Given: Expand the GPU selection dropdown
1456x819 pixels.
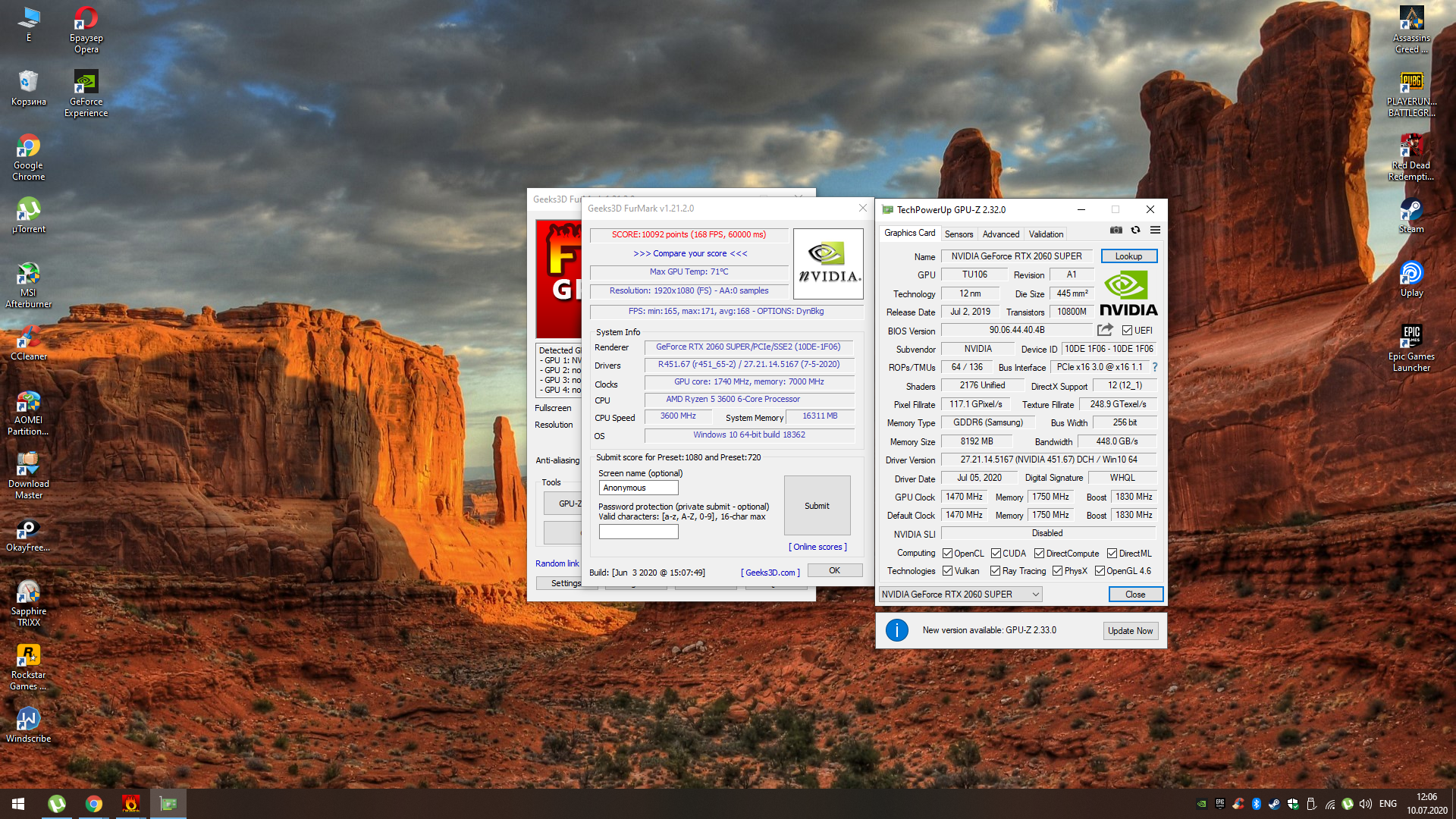Looking at the screenshot, I should click(x=960, y=595).
